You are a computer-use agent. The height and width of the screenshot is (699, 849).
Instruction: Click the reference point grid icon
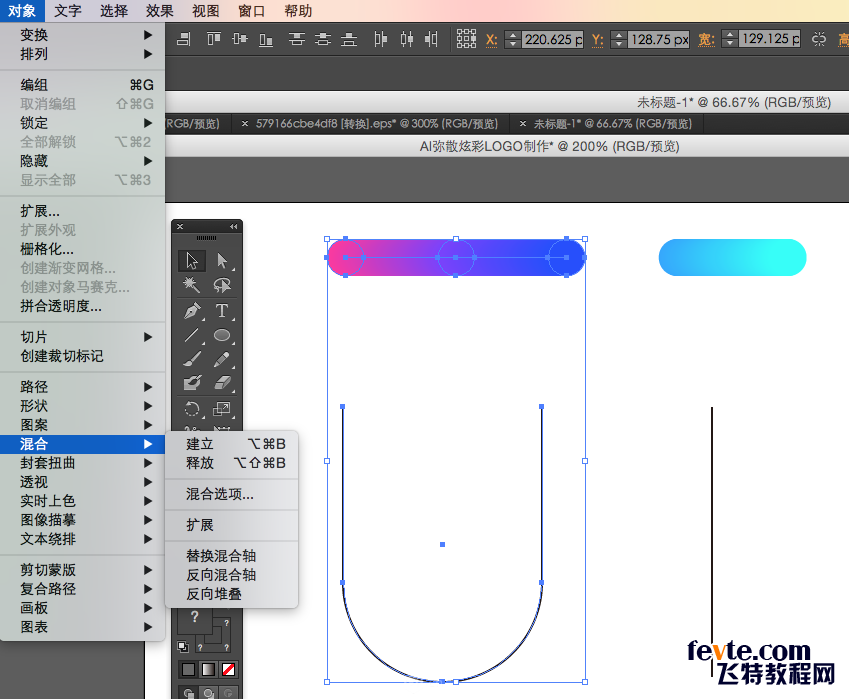[x=466, y=39]
